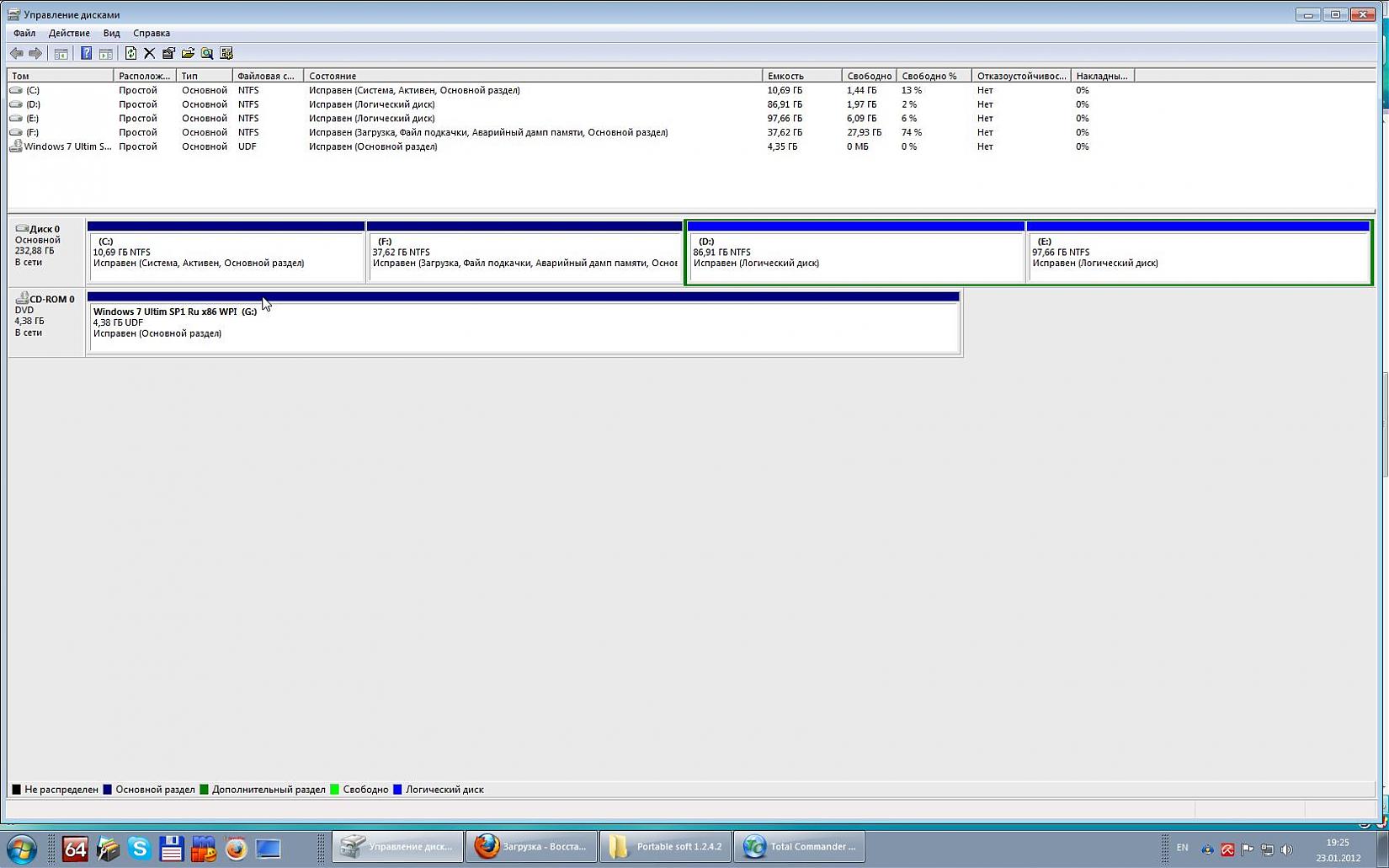This screenshot has height=868, width=1389.
Task: Switch to Firefox Загрузка - Восста... taskbar button
Action: coord(532,847)
